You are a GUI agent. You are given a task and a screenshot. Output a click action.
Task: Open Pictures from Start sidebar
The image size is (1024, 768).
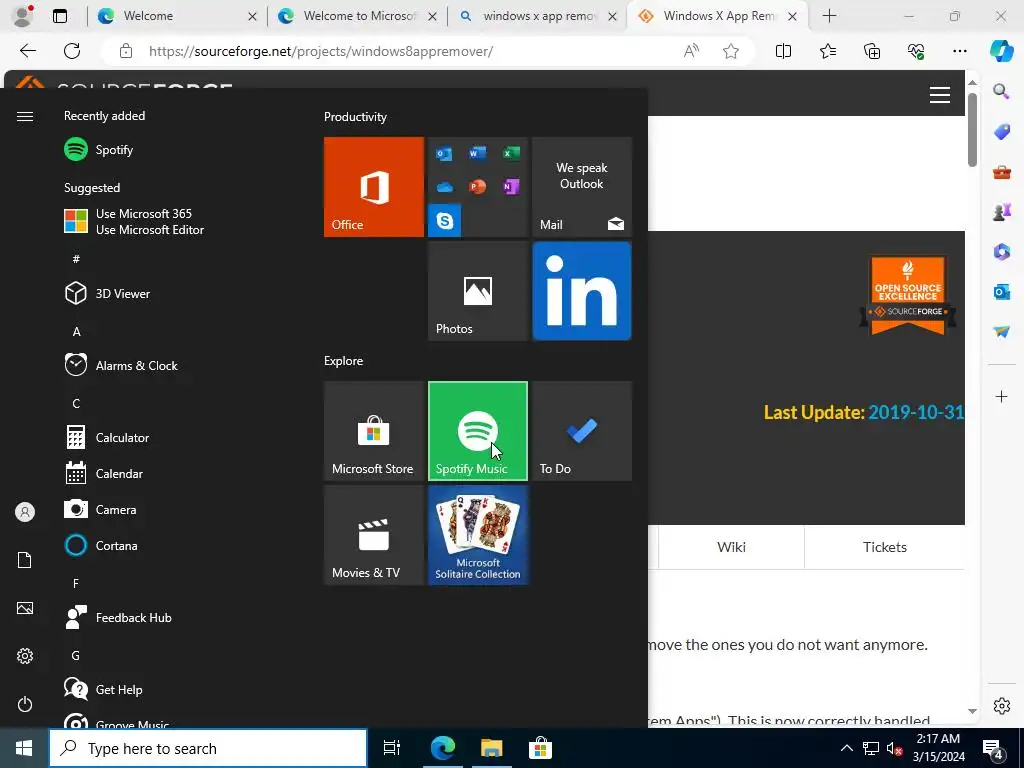(25, 608)
